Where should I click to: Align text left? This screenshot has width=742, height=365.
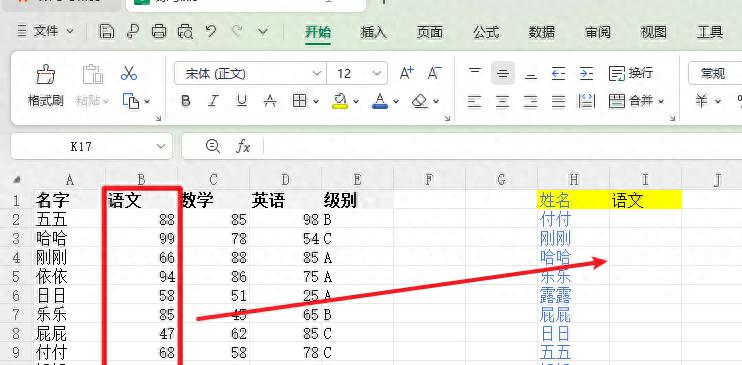pos(475,101)
